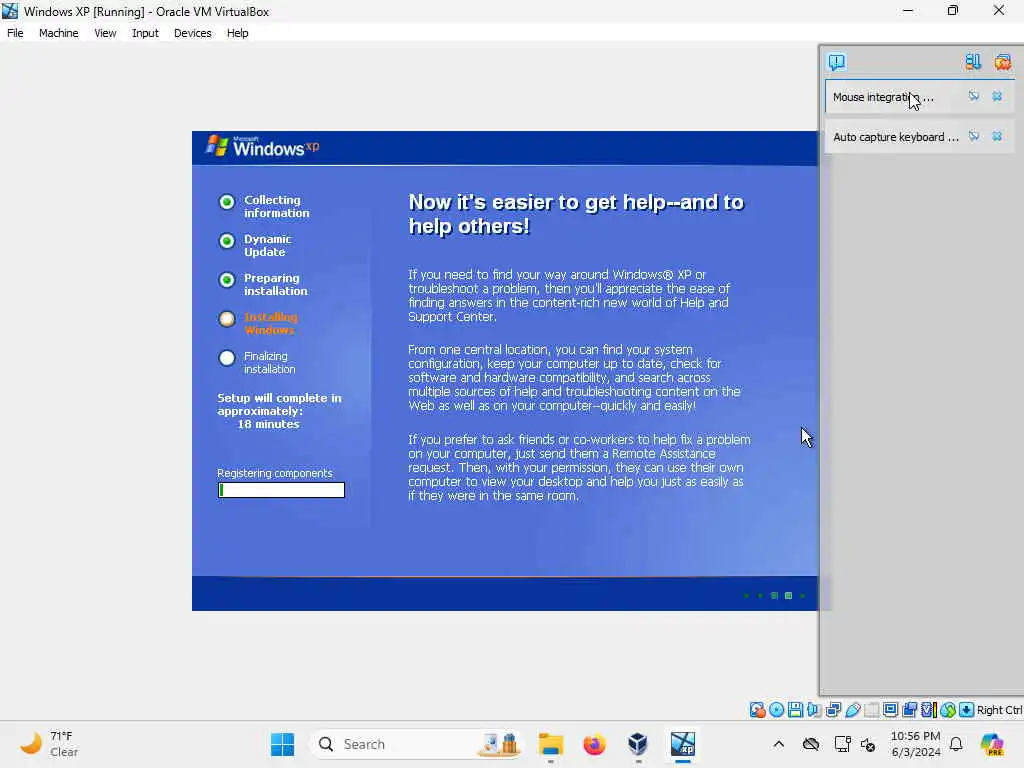1024x768 pixels.
Task: Click the Installing Windows setup step
Action: click(258, 323)
